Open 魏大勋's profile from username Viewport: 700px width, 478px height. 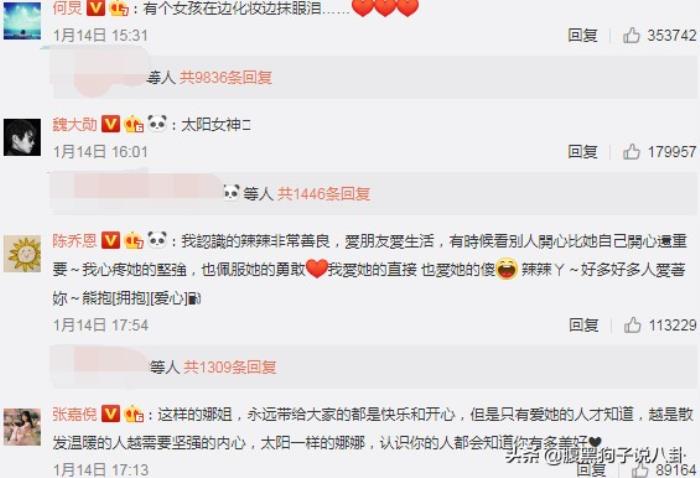pyautogui.click(x=75, y=125)
